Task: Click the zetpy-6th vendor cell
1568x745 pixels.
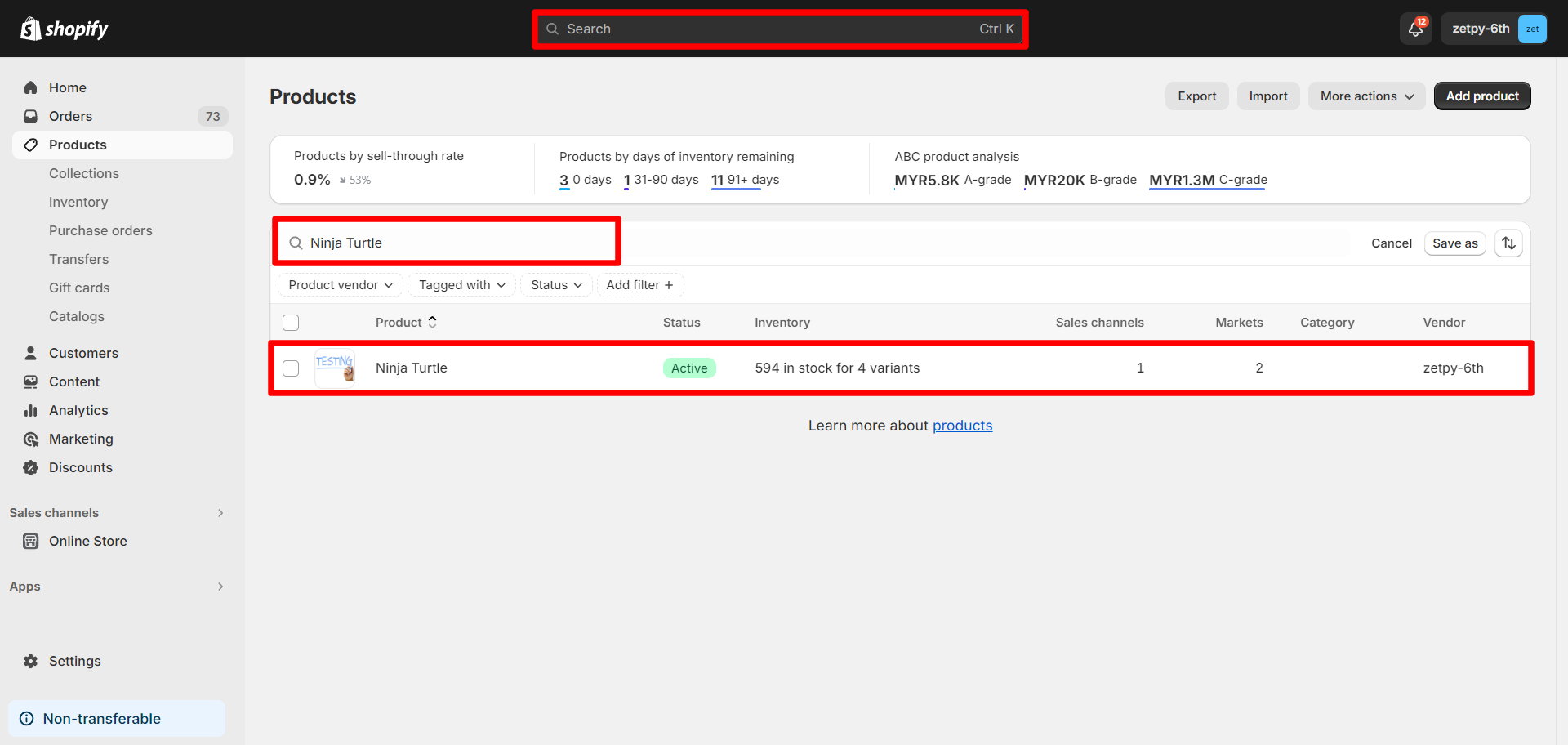Action: 1454,368
